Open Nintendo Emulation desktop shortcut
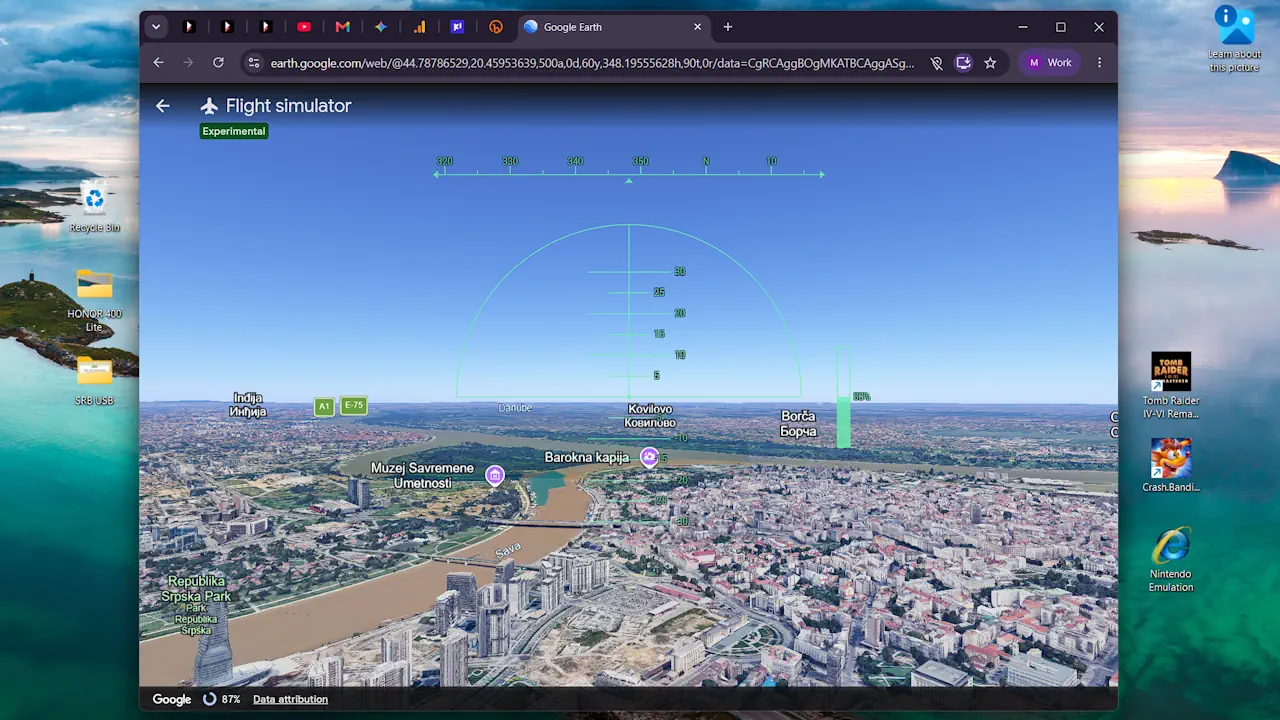 (x=1171, y=559)
